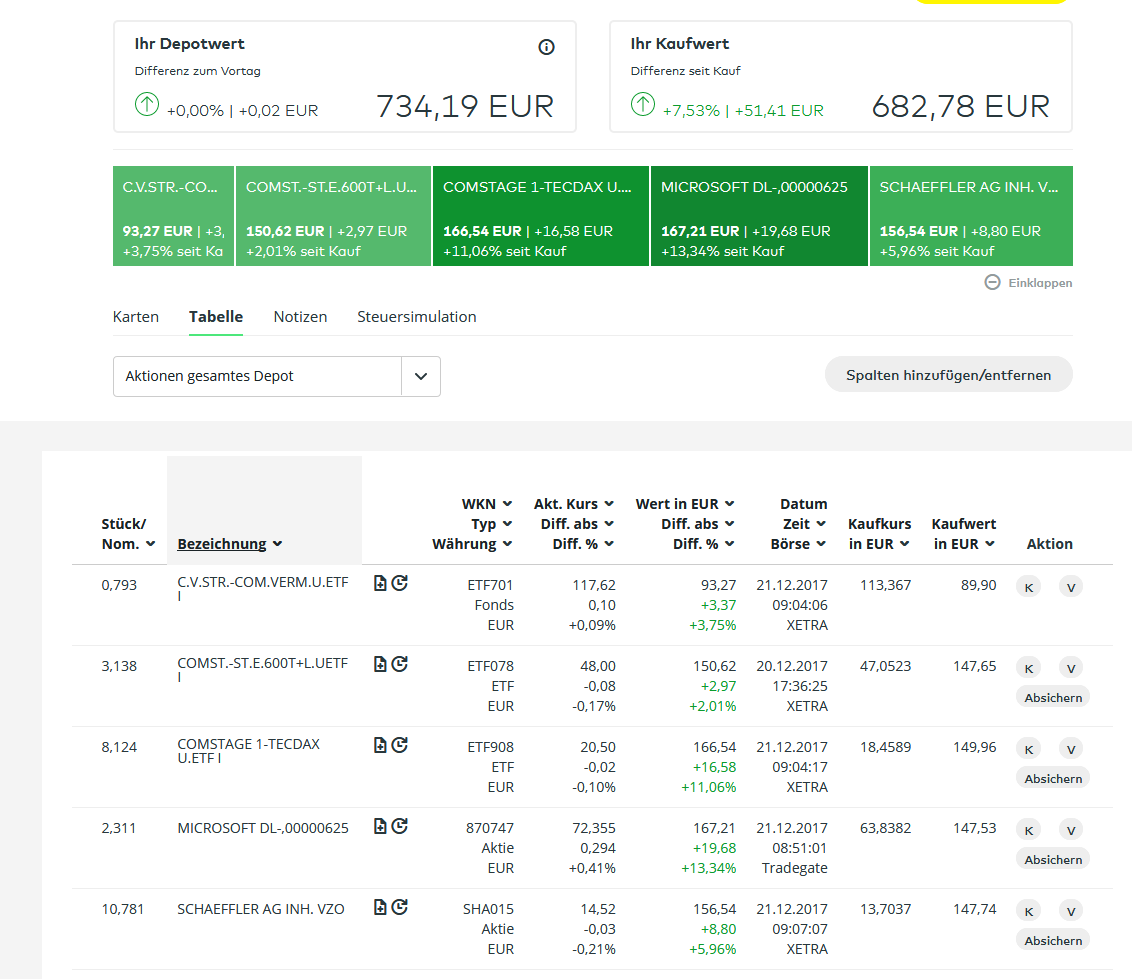Image resolution: width=1132 pixels, height=979 pixels.
Task: Collapse the tiles with Einklappen
Action: tap(1028, 283)
